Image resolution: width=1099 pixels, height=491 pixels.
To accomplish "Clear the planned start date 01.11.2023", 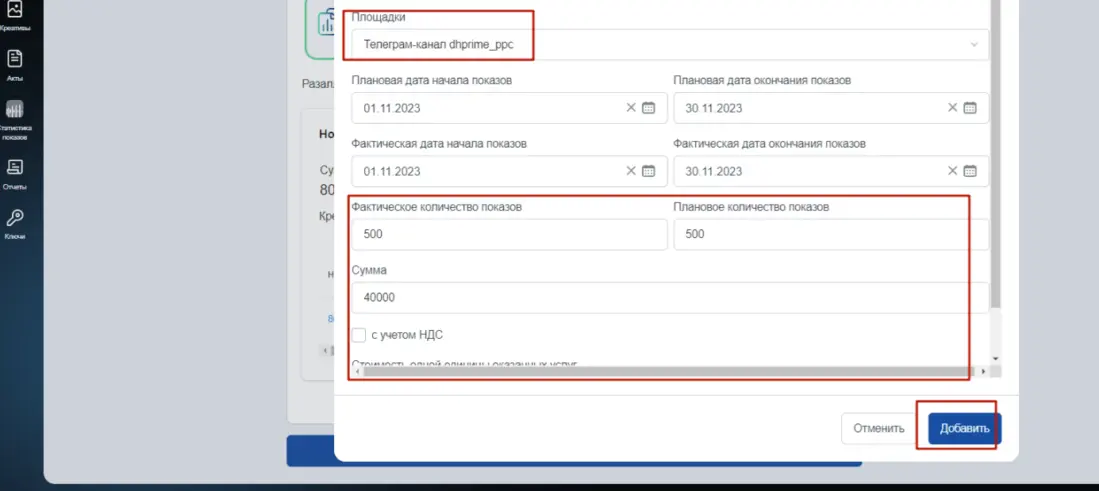I will coord(630,108).
